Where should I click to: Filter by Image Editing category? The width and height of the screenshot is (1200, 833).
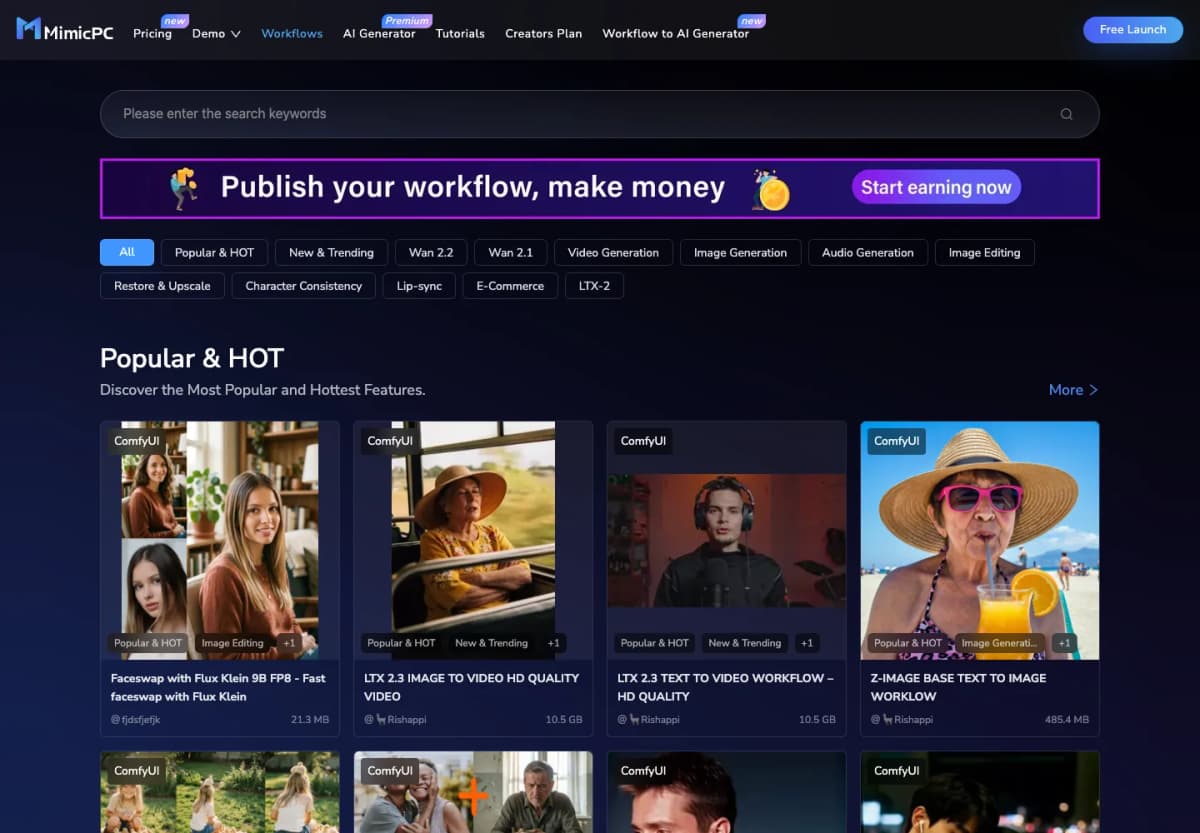984,252
